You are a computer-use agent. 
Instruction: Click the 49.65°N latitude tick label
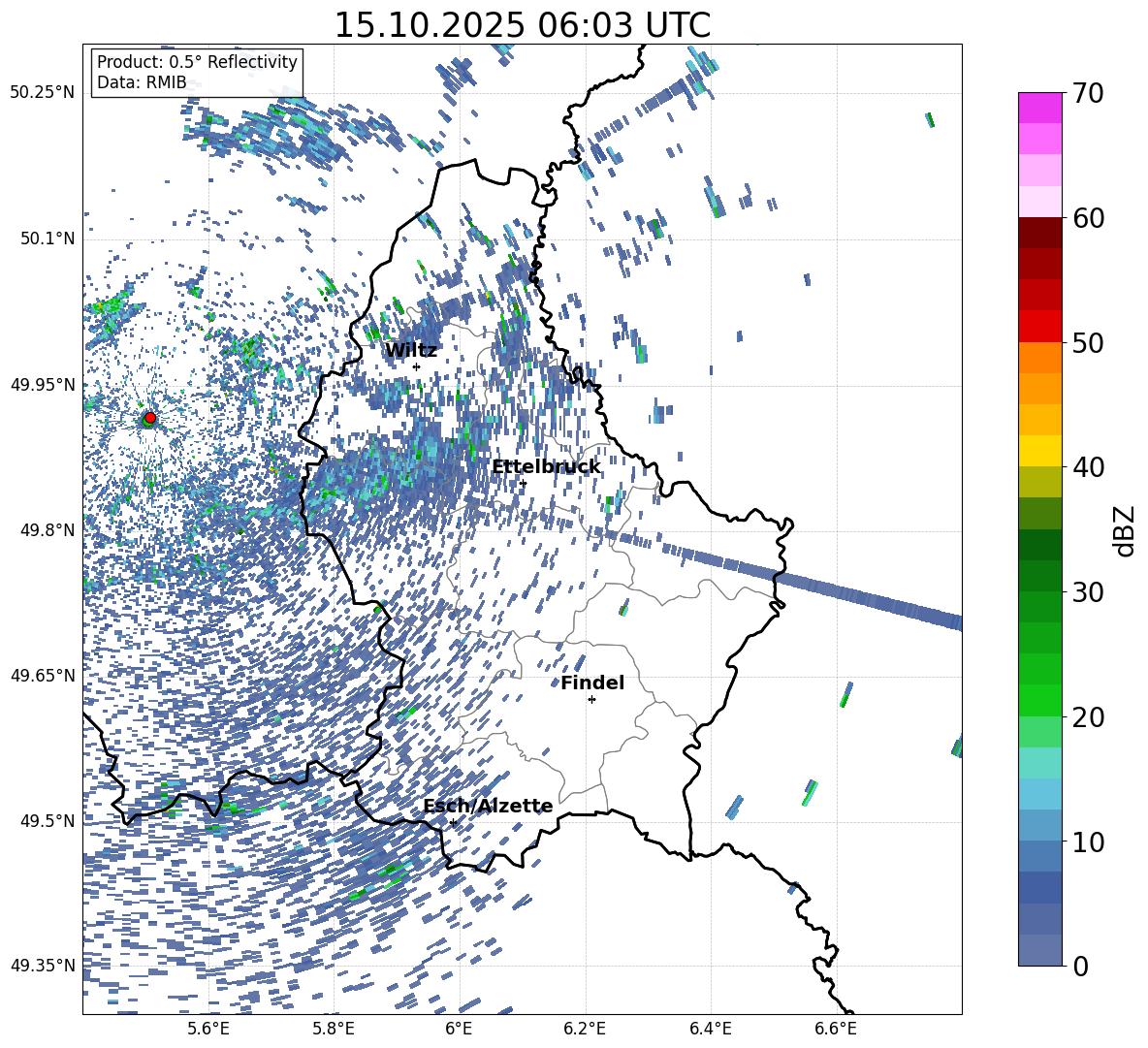pyautogui.click(x=43, y=675)
